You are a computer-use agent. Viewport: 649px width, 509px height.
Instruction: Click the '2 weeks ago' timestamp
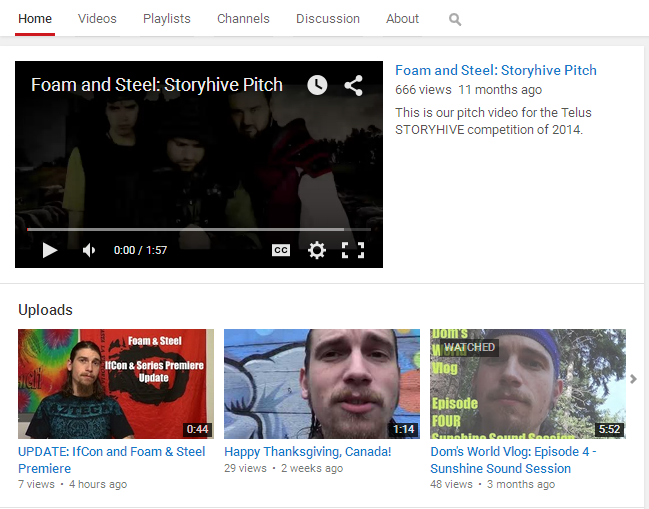(312, 468)
